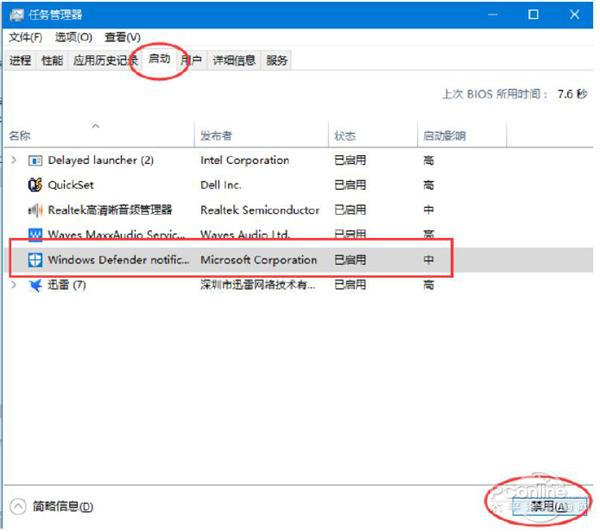Switch to the 性能 tab
Screen dimensions: 600x532
tap(52, 60)
